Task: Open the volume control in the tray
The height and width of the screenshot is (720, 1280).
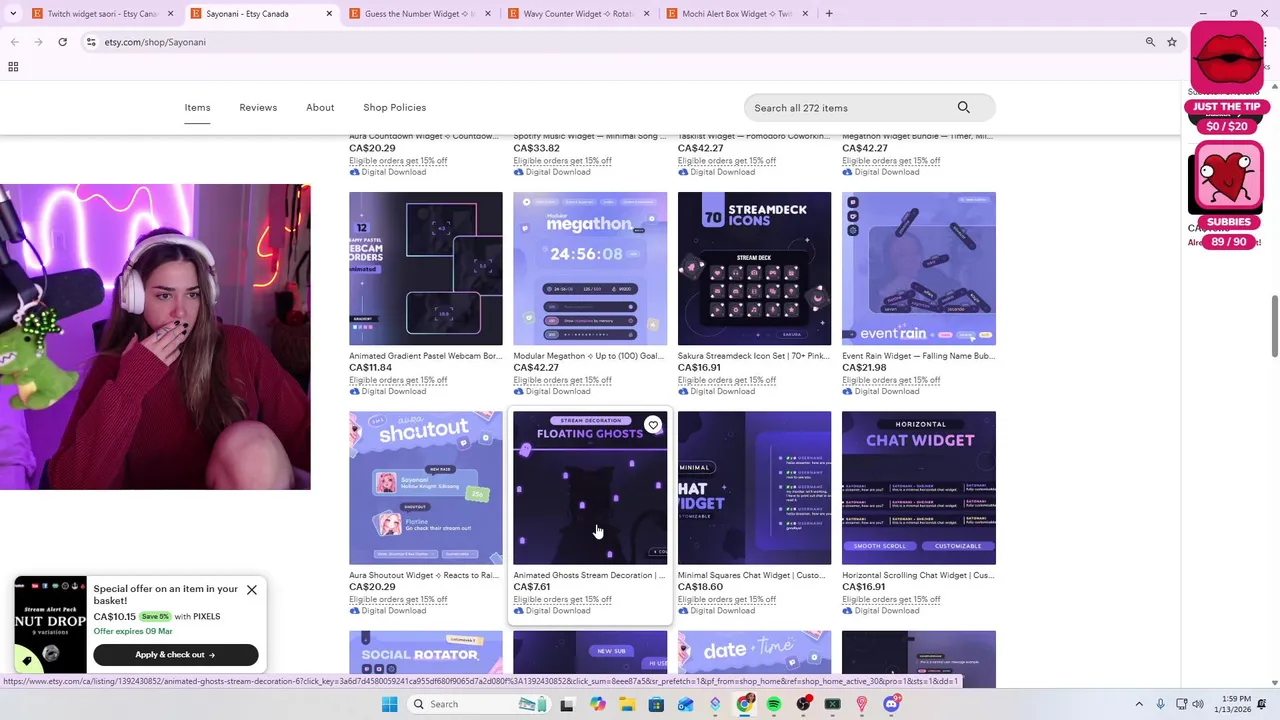Action: pyautogui.click(x=1197, y=704)
